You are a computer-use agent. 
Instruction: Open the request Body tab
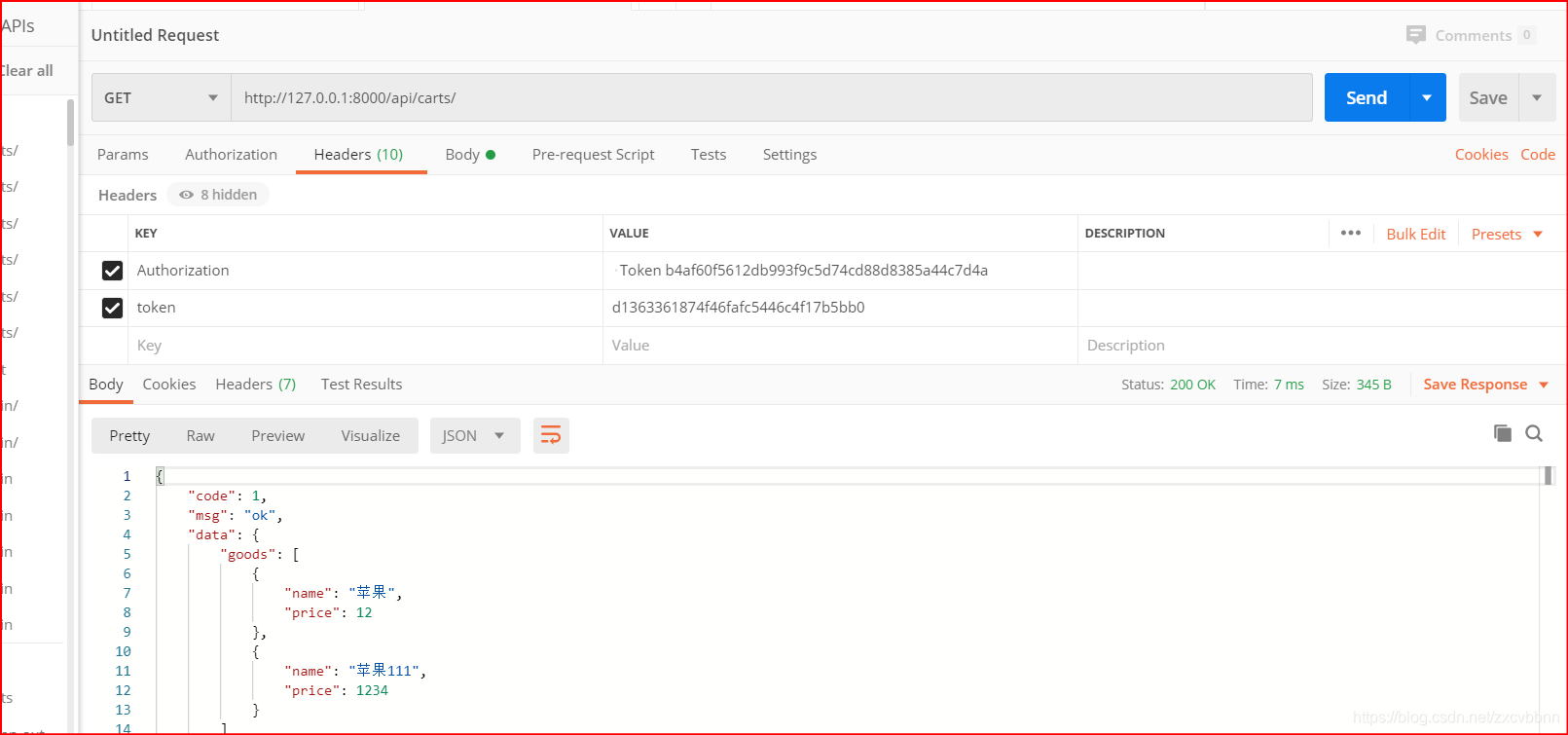[470, 154]
